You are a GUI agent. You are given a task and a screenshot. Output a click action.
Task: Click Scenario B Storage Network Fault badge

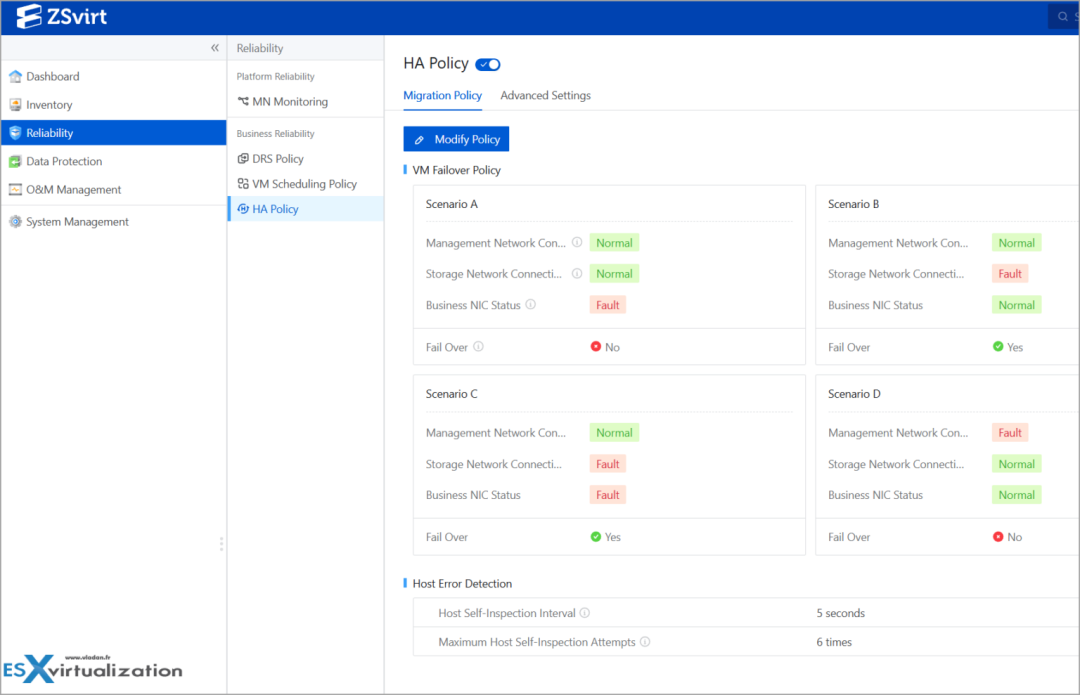(x=1010, y=273)
